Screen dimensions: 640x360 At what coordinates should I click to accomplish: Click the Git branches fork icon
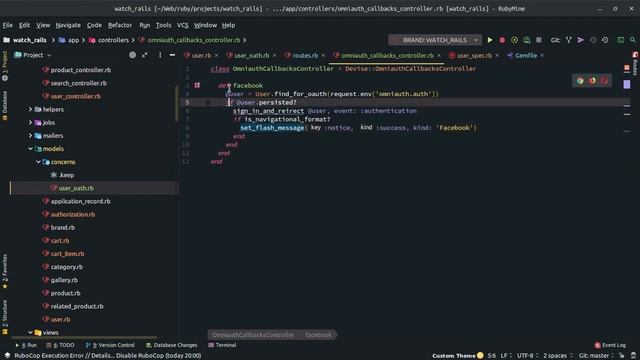tap(569, 40)
